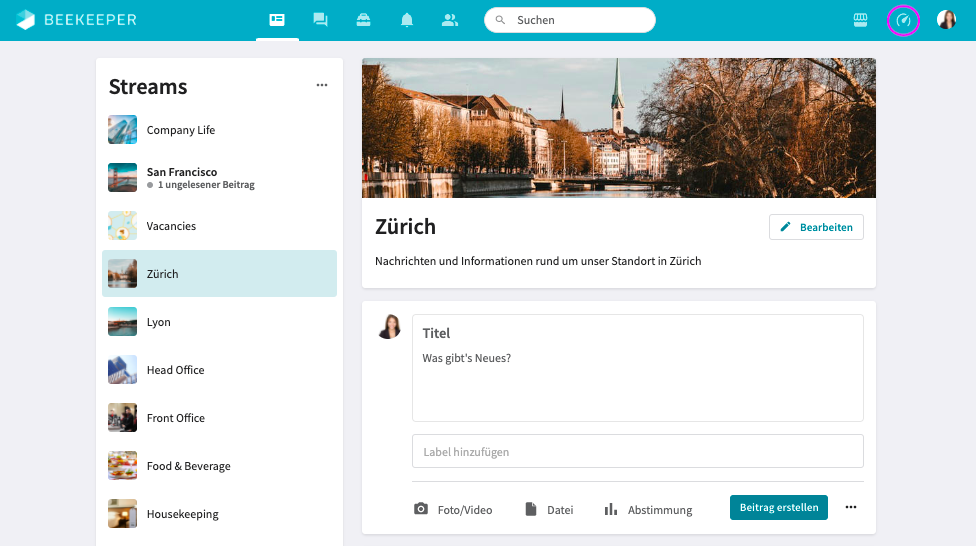The height and width of the screenshot is (546, 976).
Task: Open the Streams news feed icon
Action: pyautogui.click(x=277, y=20)
